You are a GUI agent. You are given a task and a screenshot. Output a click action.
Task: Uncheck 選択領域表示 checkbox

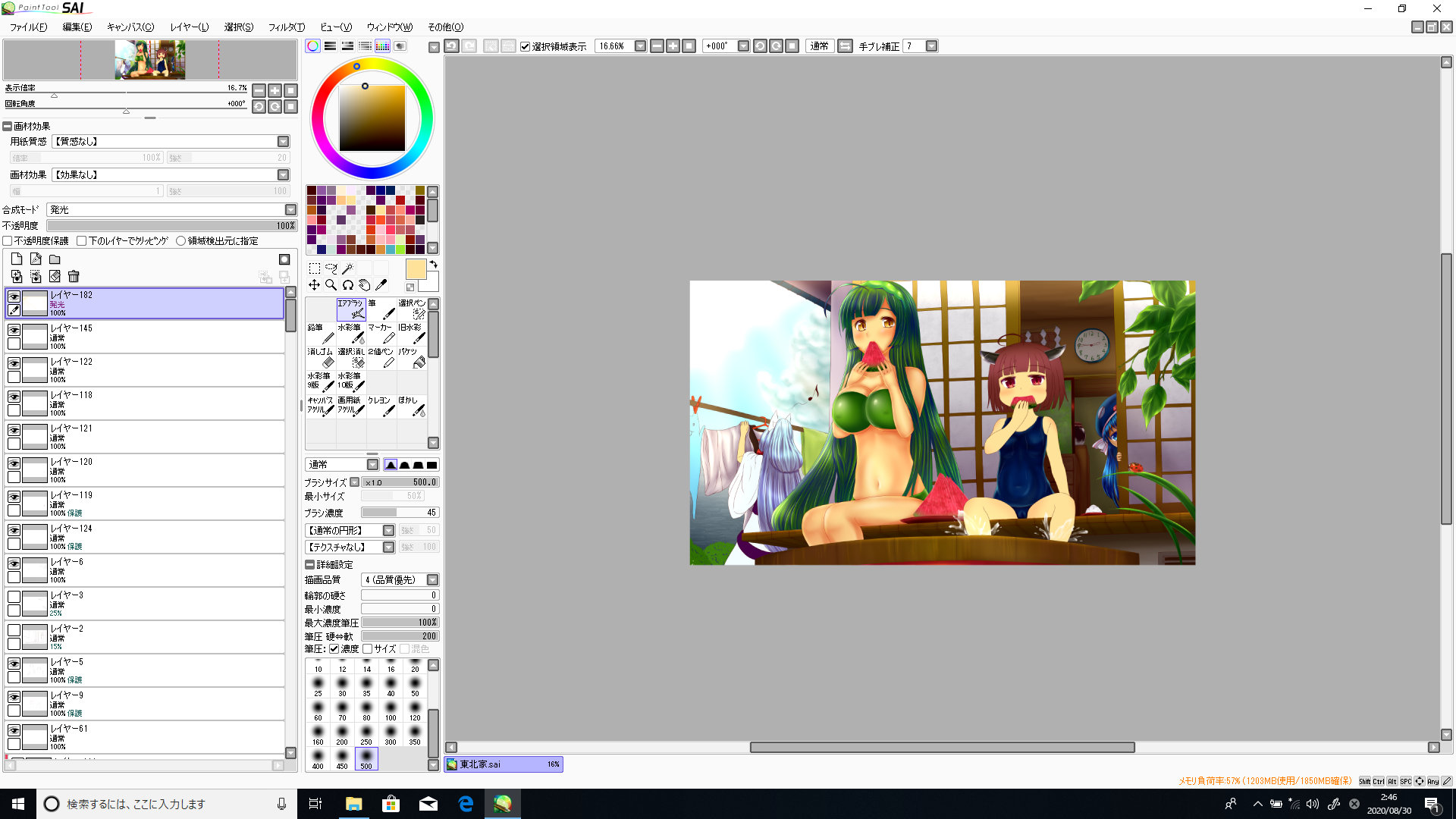tap(525, 46)
